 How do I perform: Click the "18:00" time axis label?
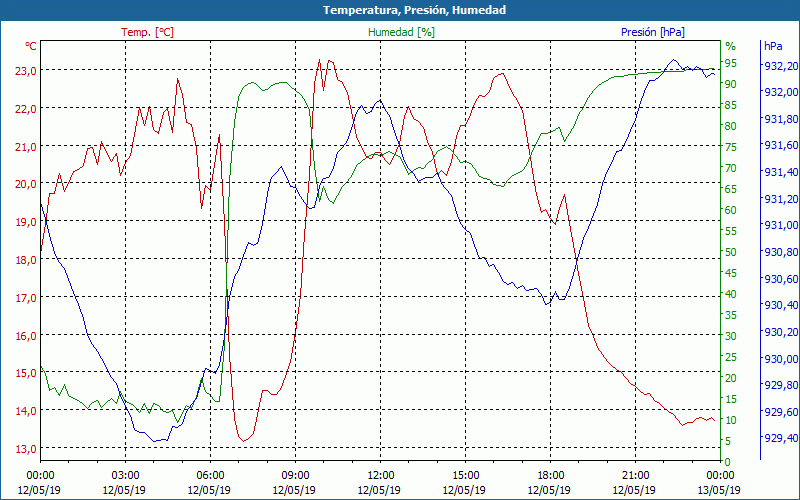pos(550,476)
